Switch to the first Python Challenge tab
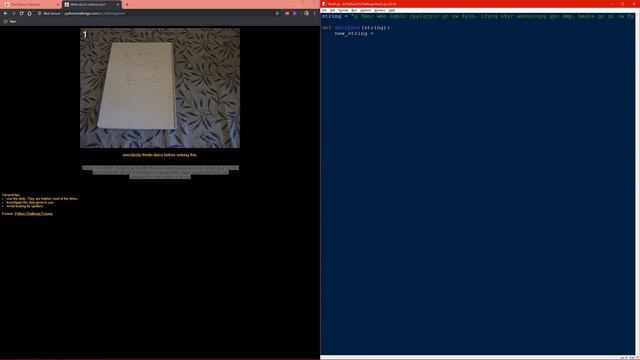640x360 pixels. coord(31,4)
